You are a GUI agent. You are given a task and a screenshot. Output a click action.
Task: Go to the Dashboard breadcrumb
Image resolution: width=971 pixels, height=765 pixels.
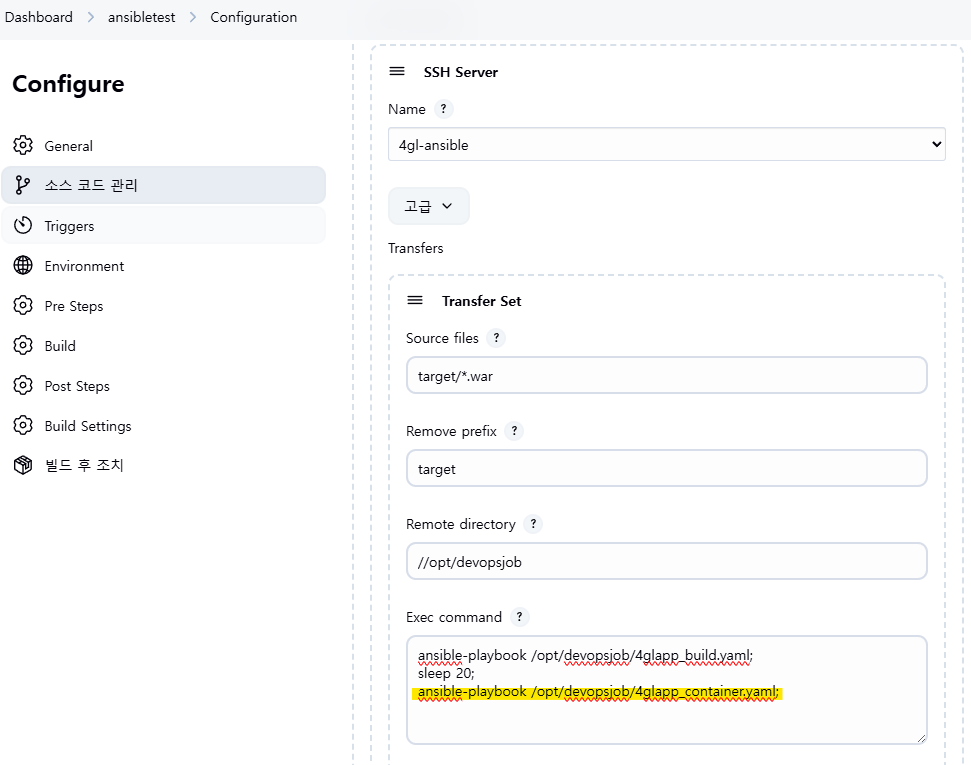pos(39,17)
